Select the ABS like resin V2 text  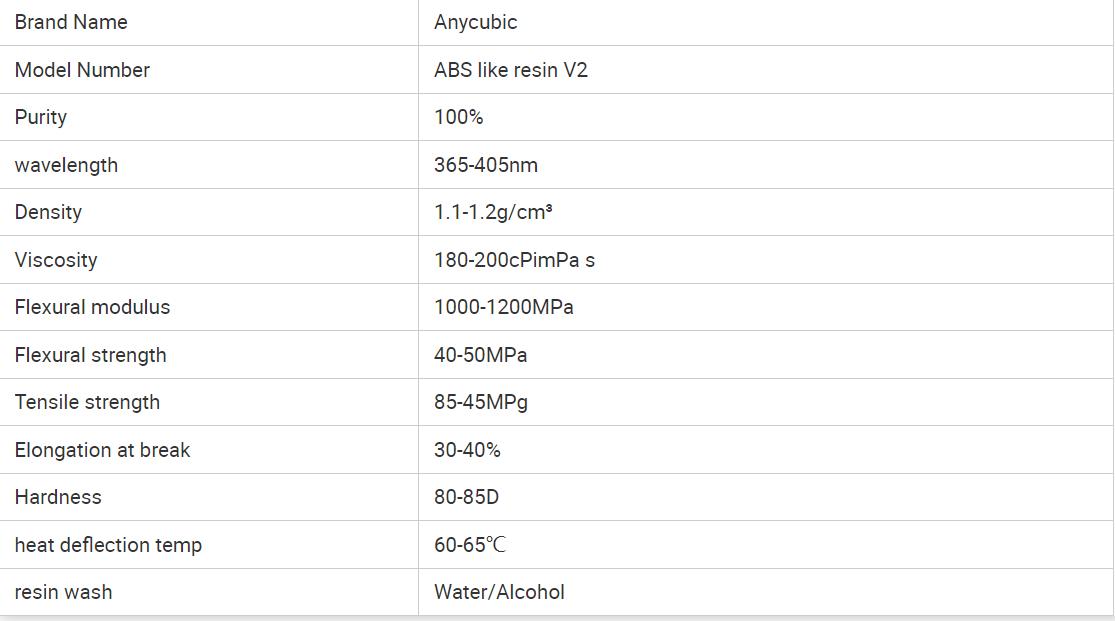[x=510, y=70]
